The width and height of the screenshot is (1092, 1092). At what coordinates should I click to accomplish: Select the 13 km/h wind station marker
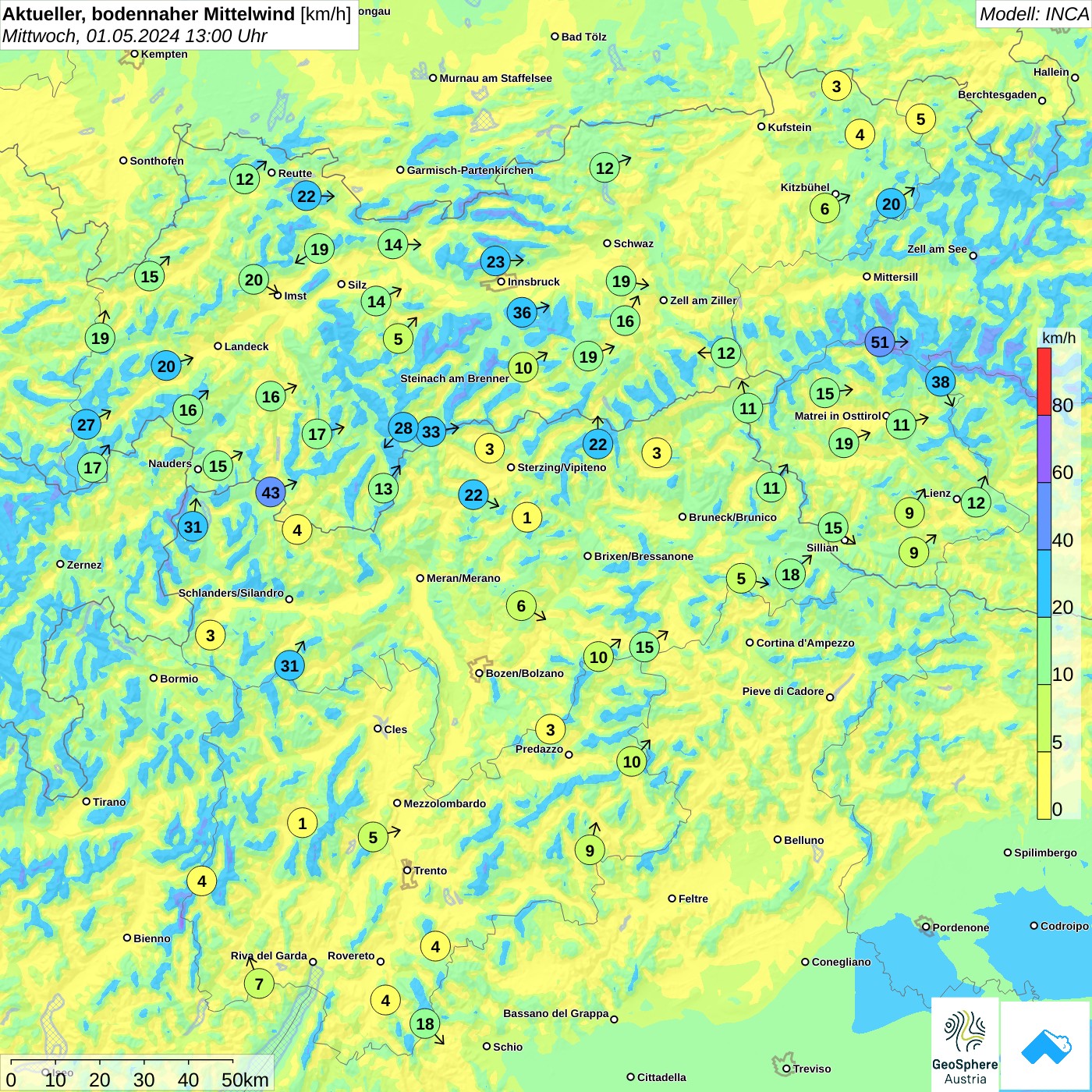383,488
